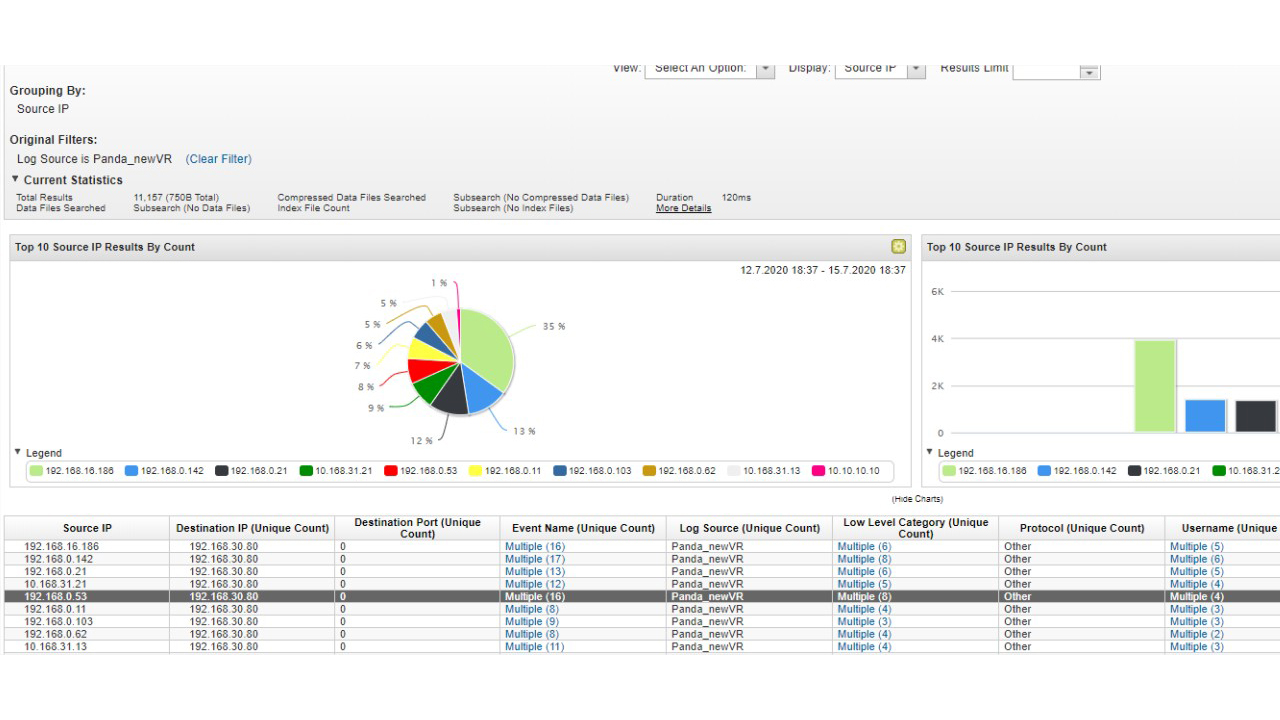Click the blue bar in bar chart
1280x720 pixels.
(x=1205, y=416)
